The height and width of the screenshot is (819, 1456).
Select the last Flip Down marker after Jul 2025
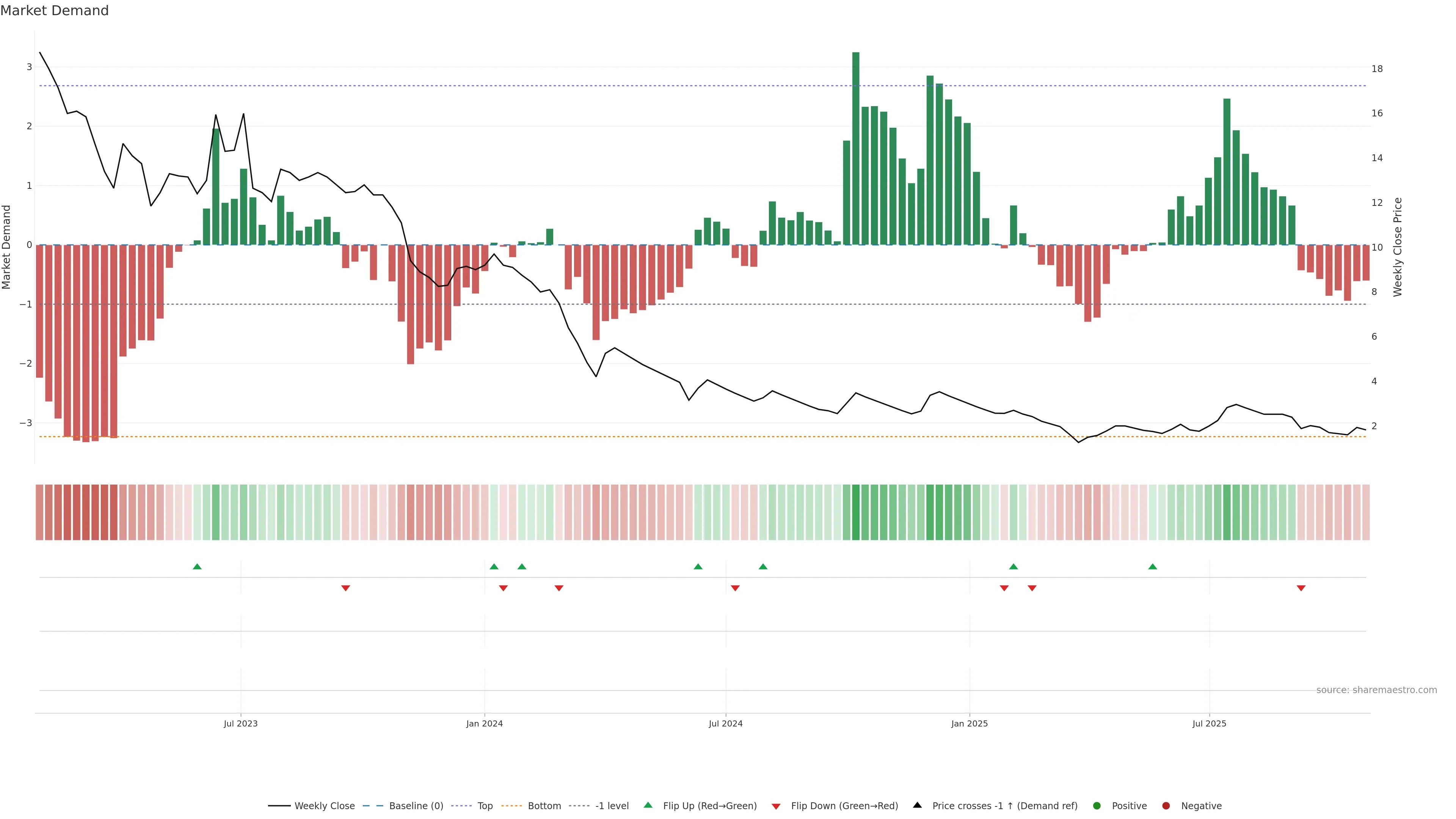pos(1301,588)
